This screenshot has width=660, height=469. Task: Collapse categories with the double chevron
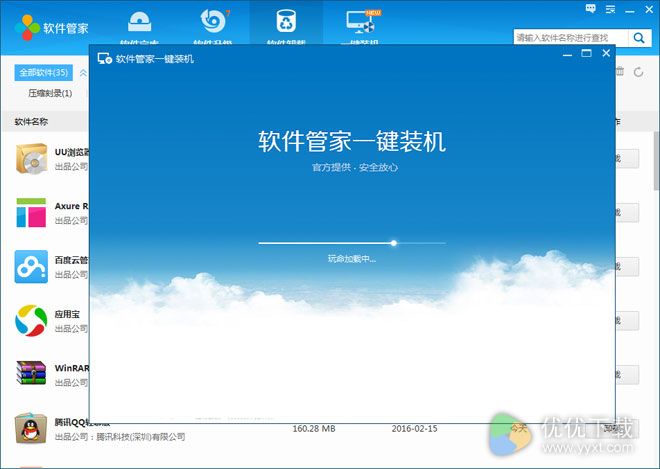coord(83,73)
